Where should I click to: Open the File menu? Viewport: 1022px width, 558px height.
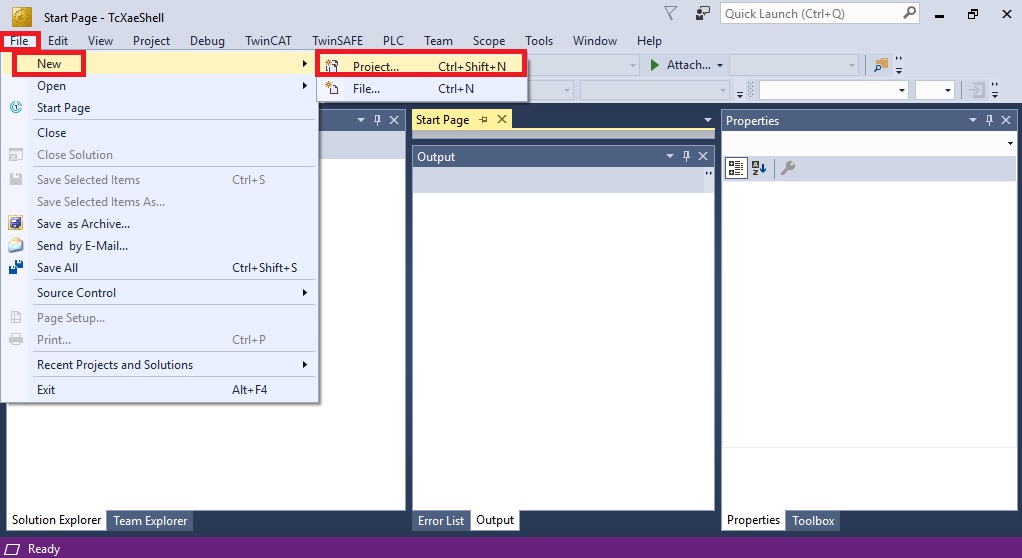(19, 40)
